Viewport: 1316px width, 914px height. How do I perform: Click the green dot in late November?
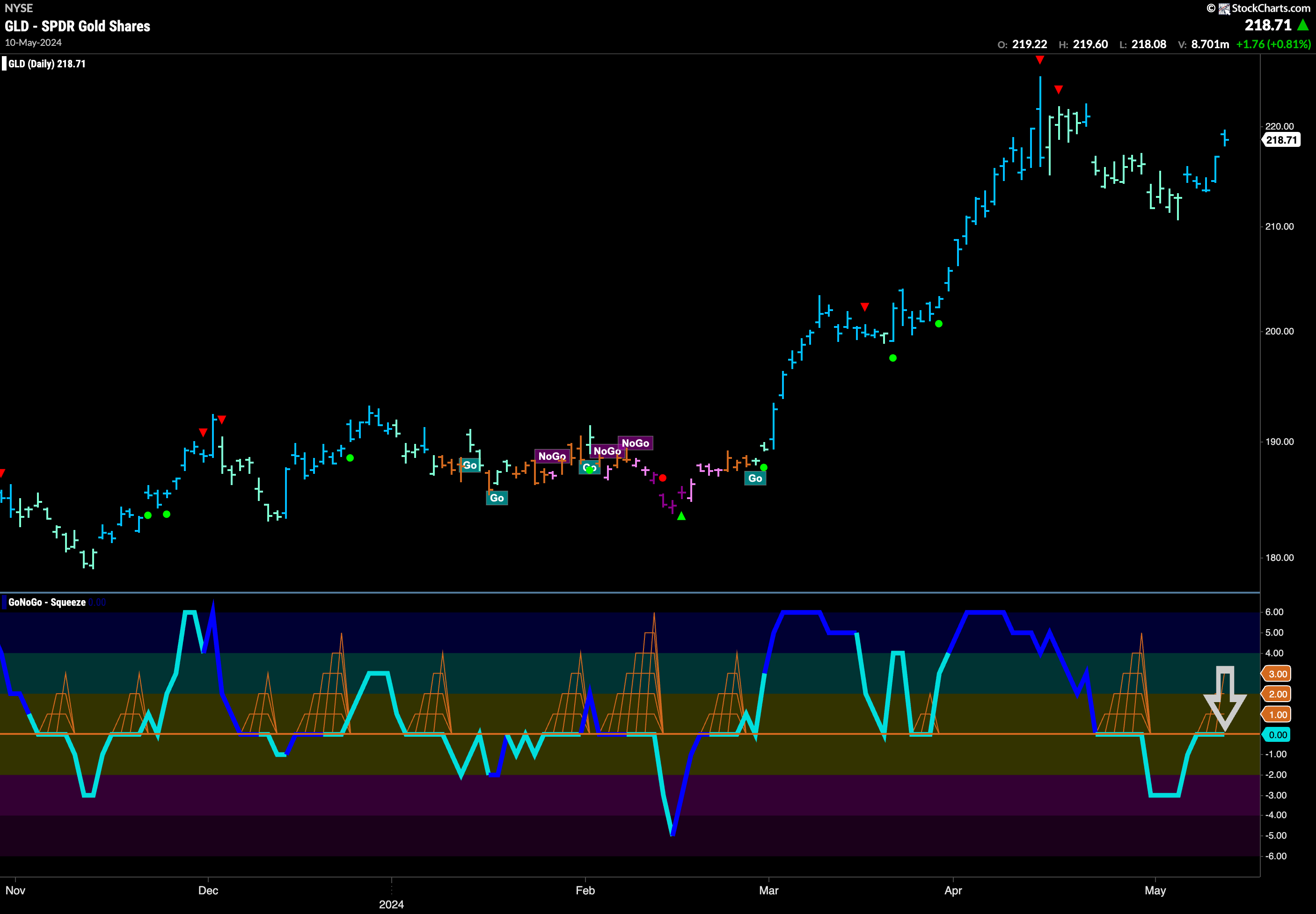(x=166, y=514)
